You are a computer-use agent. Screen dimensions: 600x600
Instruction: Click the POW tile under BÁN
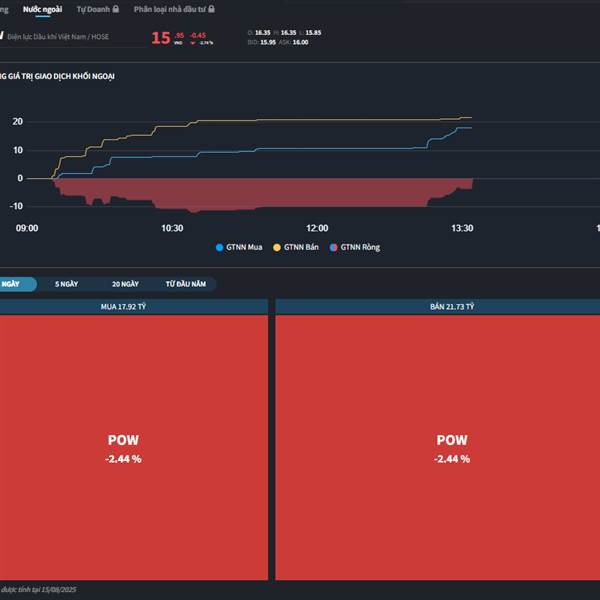point(438,447)
